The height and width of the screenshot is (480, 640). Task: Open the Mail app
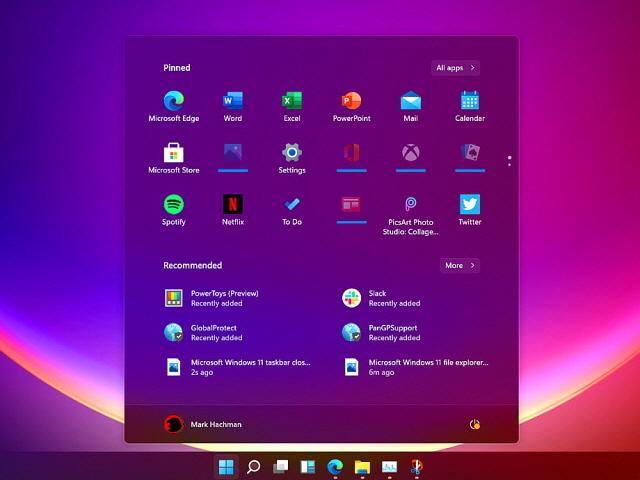[411, 107]
